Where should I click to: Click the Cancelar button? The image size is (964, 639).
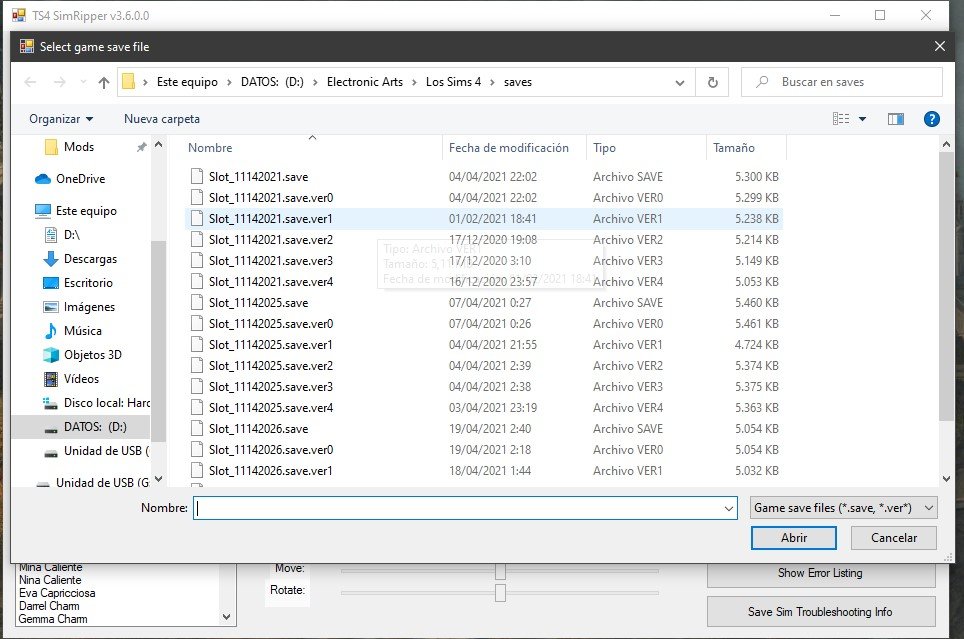[893, 537]
